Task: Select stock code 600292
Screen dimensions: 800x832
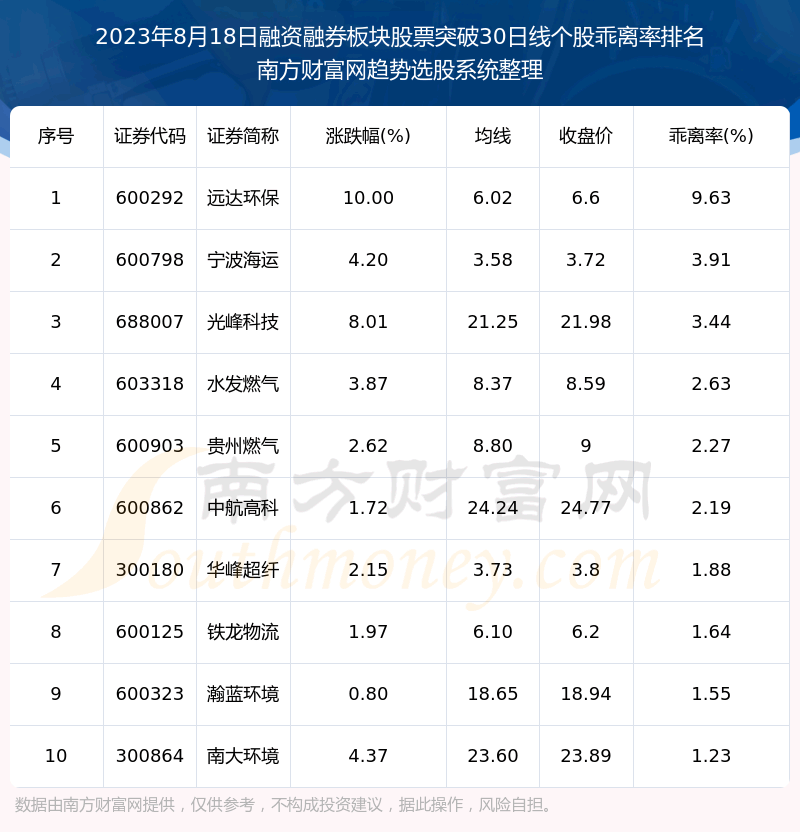Action: click(x=150, y=198)
